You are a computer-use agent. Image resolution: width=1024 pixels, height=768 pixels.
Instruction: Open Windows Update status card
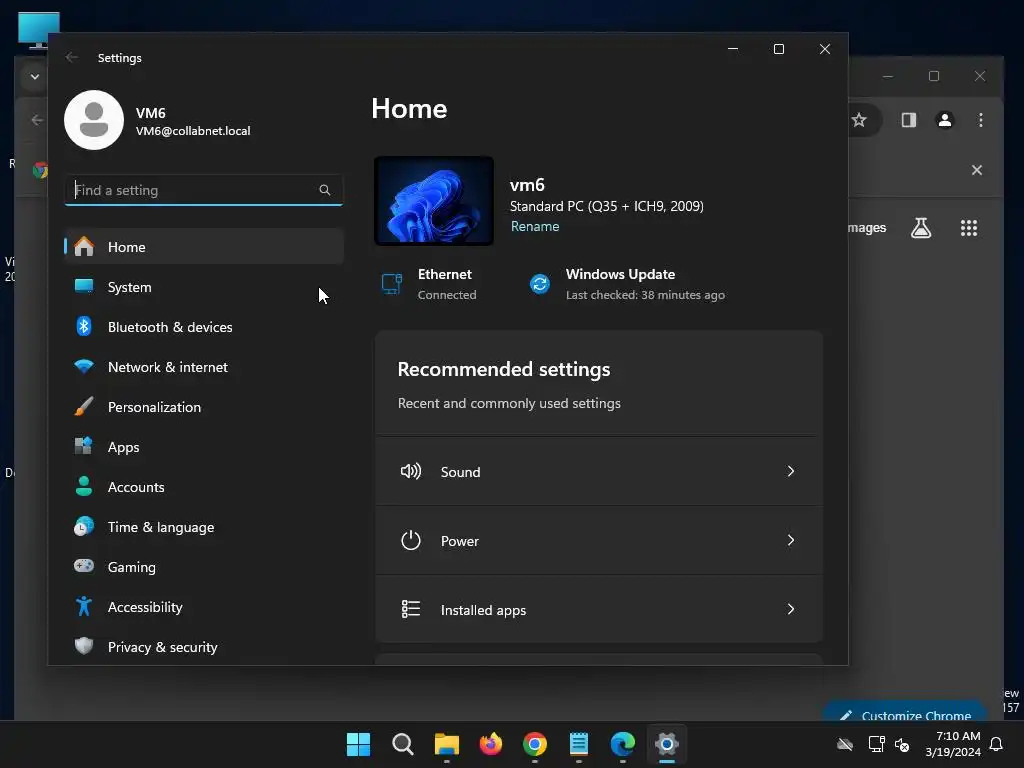628,284
